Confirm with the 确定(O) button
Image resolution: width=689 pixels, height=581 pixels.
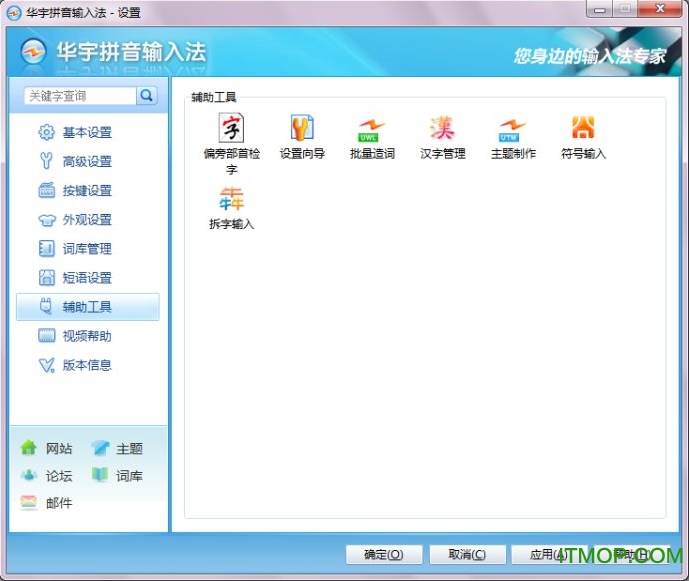[x=384, y=554]
